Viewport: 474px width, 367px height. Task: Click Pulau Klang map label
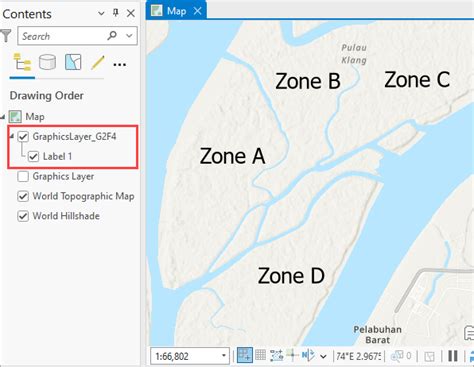(354, 54)
